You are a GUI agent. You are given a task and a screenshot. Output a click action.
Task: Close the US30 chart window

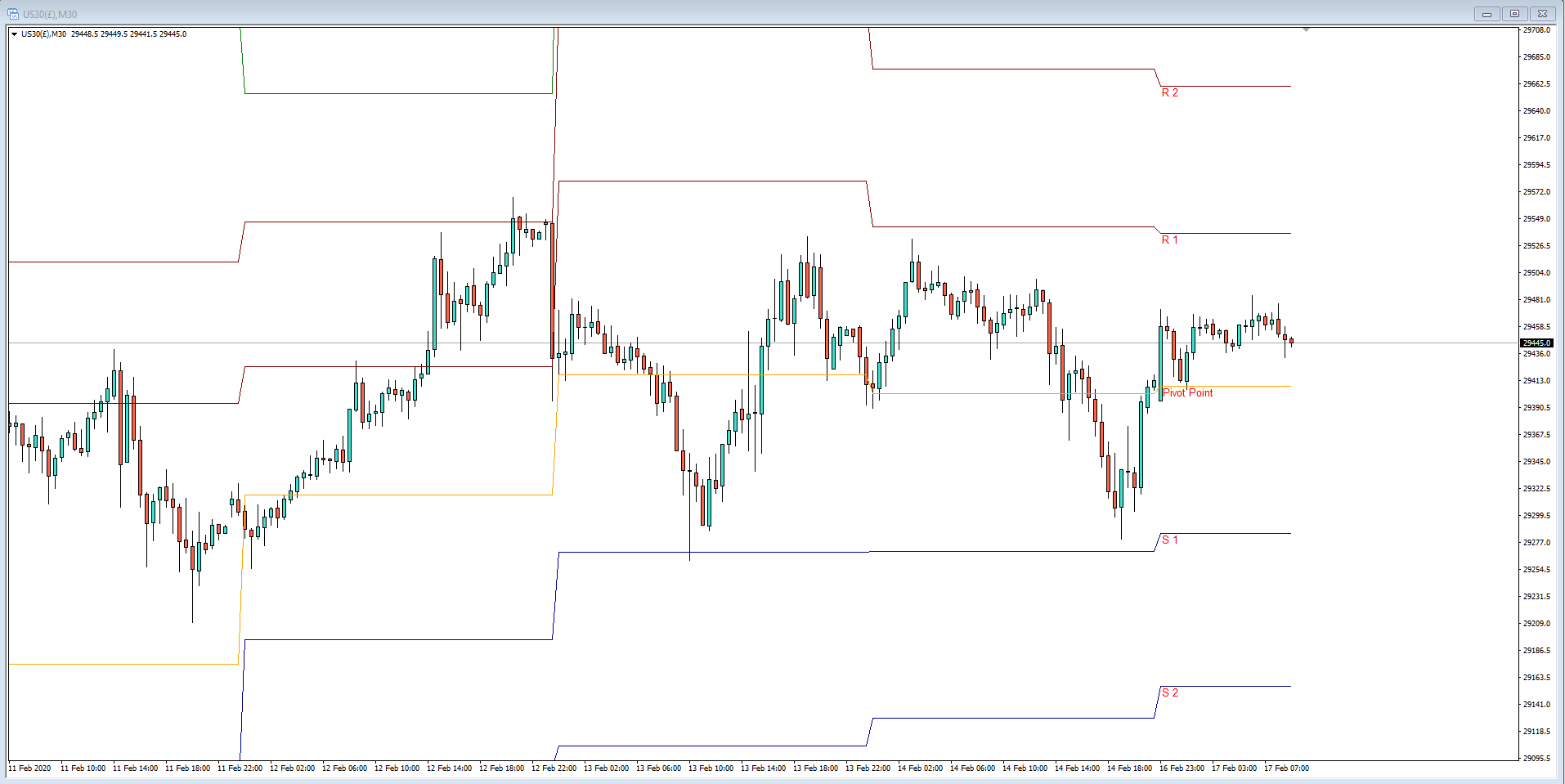[1542, 14]
